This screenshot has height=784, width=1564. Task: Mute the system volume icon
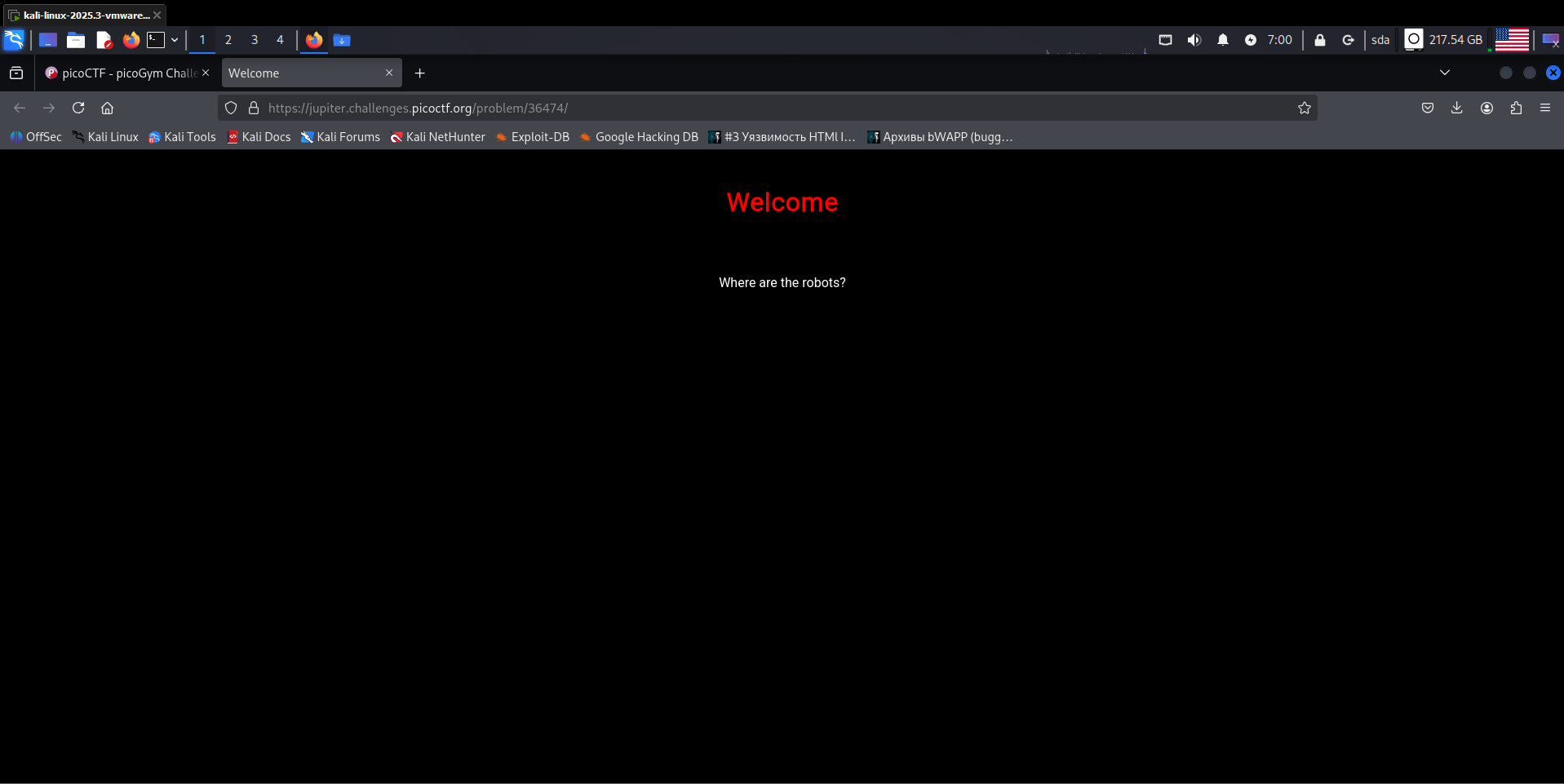tap(1194, 40)
